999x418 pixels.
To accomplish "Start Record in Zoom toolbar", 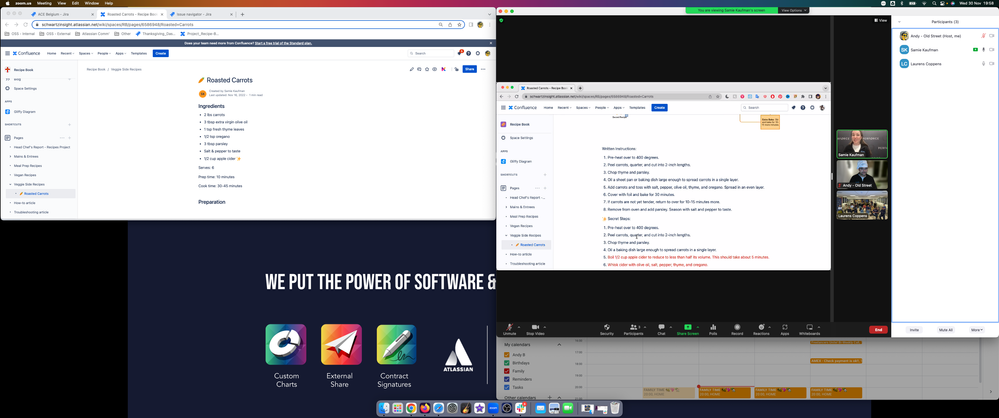I will [737, 329].
